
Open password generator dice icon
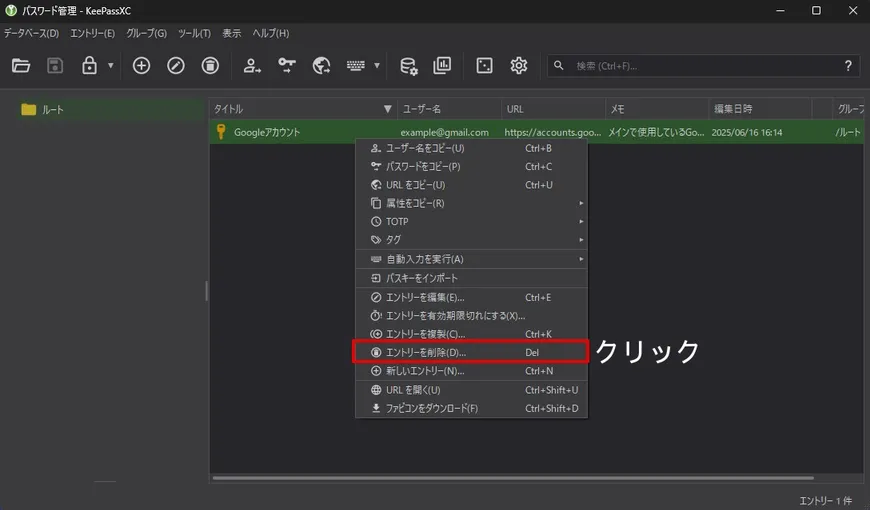[484, 65]
